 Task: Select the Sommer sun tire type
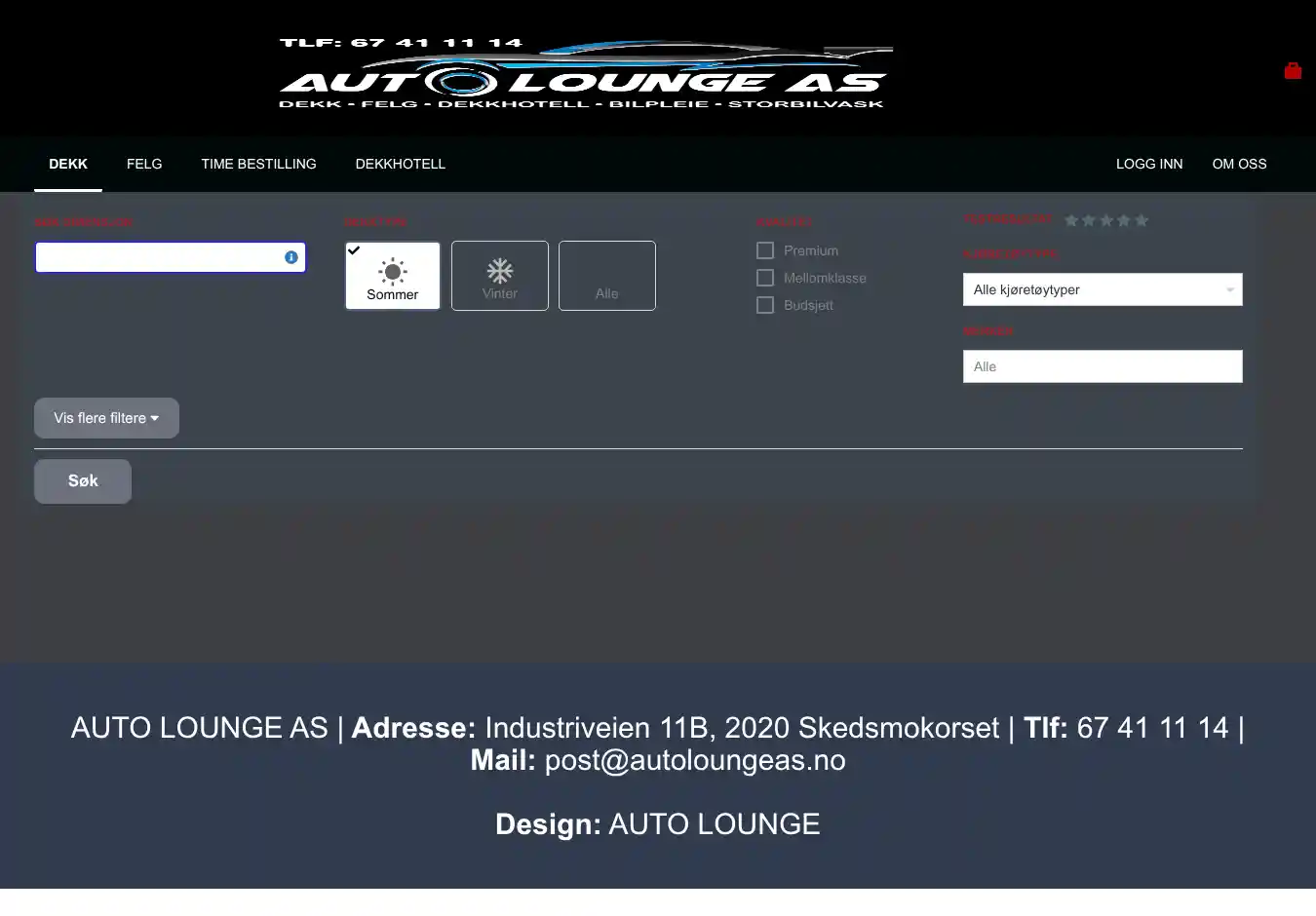[393, 276]
